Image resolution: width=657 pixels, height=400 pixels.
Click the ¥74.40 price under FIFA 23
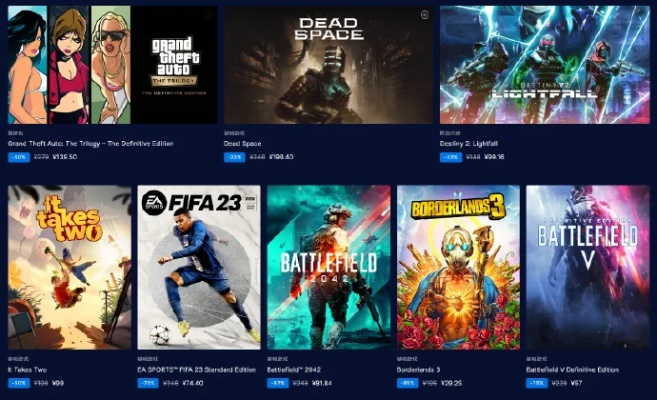coord(193,383)
